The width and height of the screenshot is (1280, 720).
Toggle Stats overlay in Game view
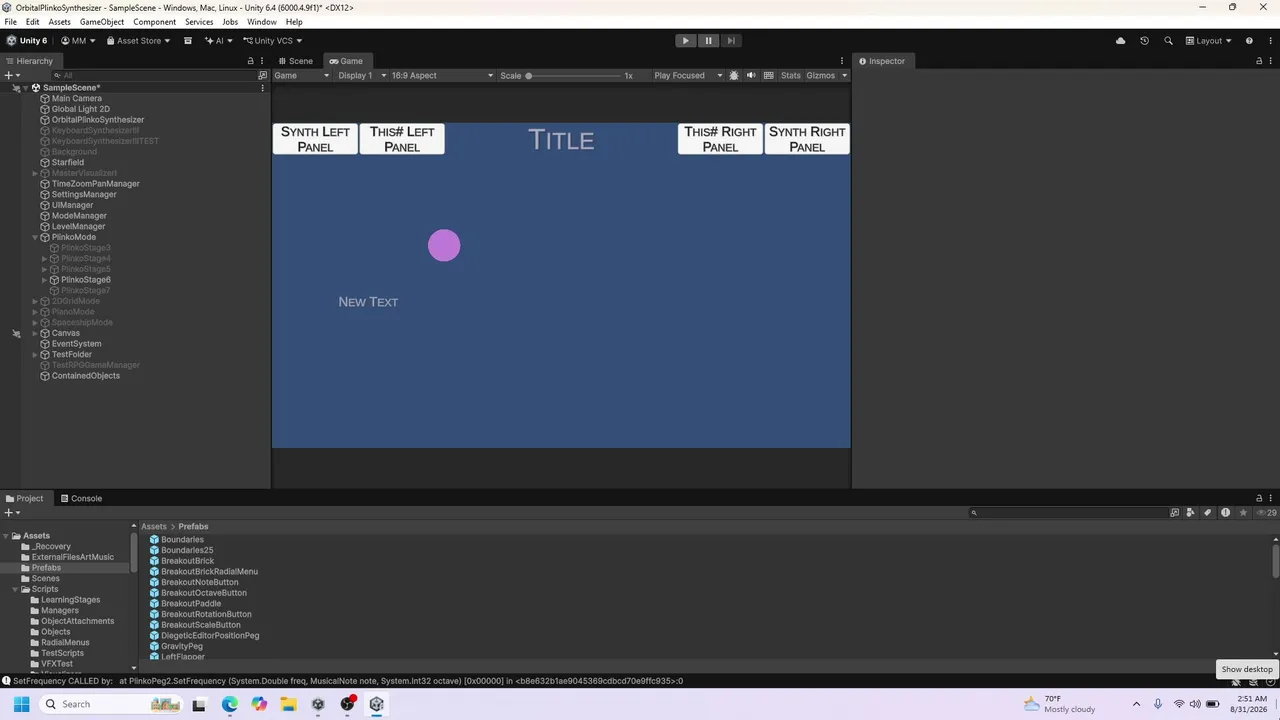(790, 76)
